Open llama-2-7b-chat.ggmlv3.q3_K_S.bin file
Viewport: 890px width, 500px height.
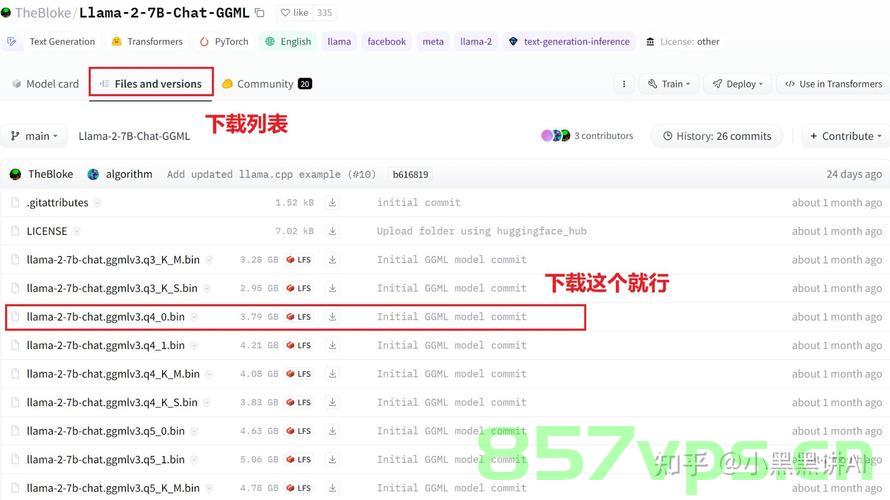pos(112,288)
